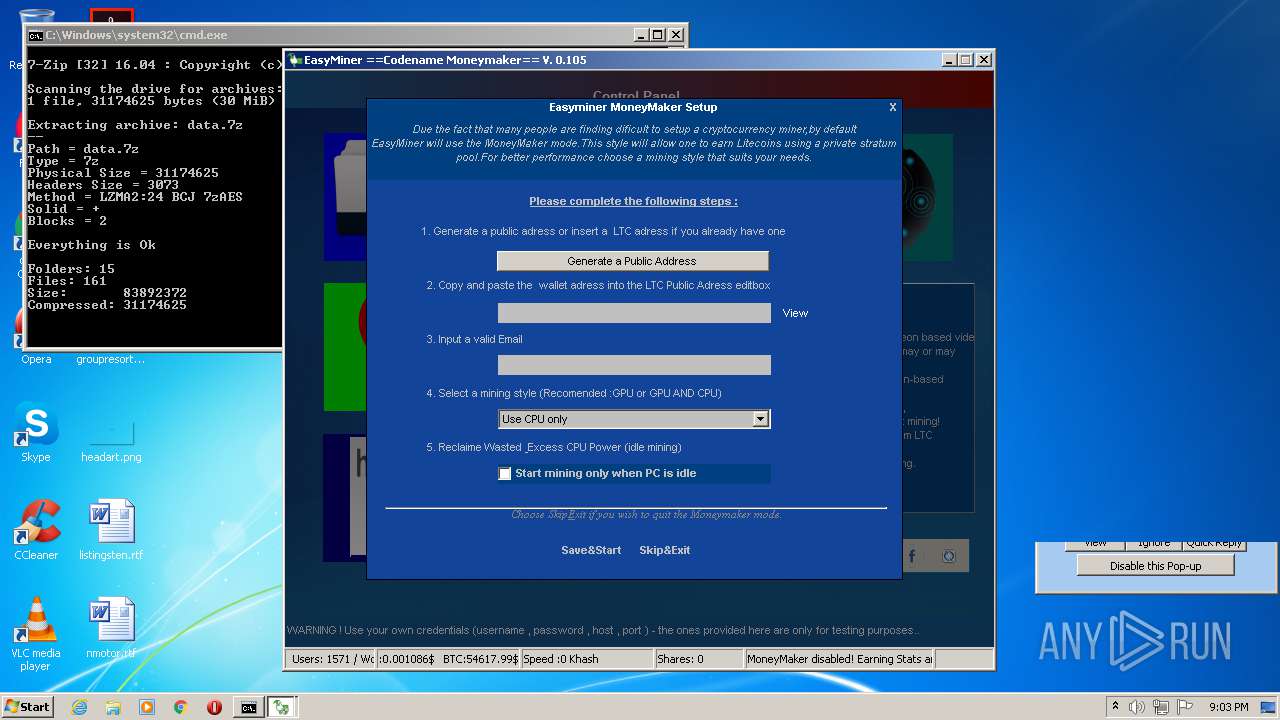The width and height of the screenshot is (1280, 720).
Task: Open Windows Media Player from taskbar
Action: point(147,707)
